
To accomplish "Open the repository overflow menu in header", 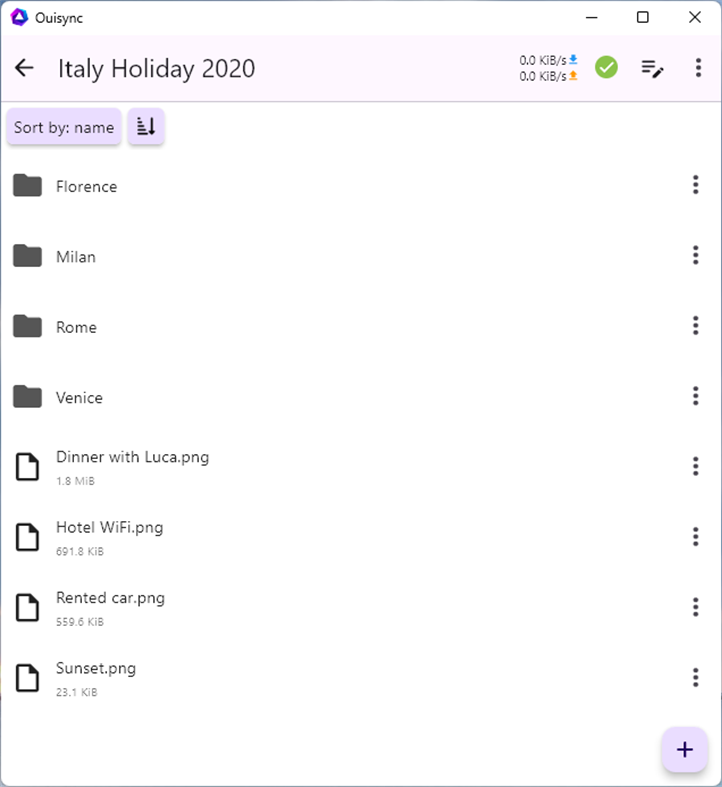I will click(x=697, y=68).
